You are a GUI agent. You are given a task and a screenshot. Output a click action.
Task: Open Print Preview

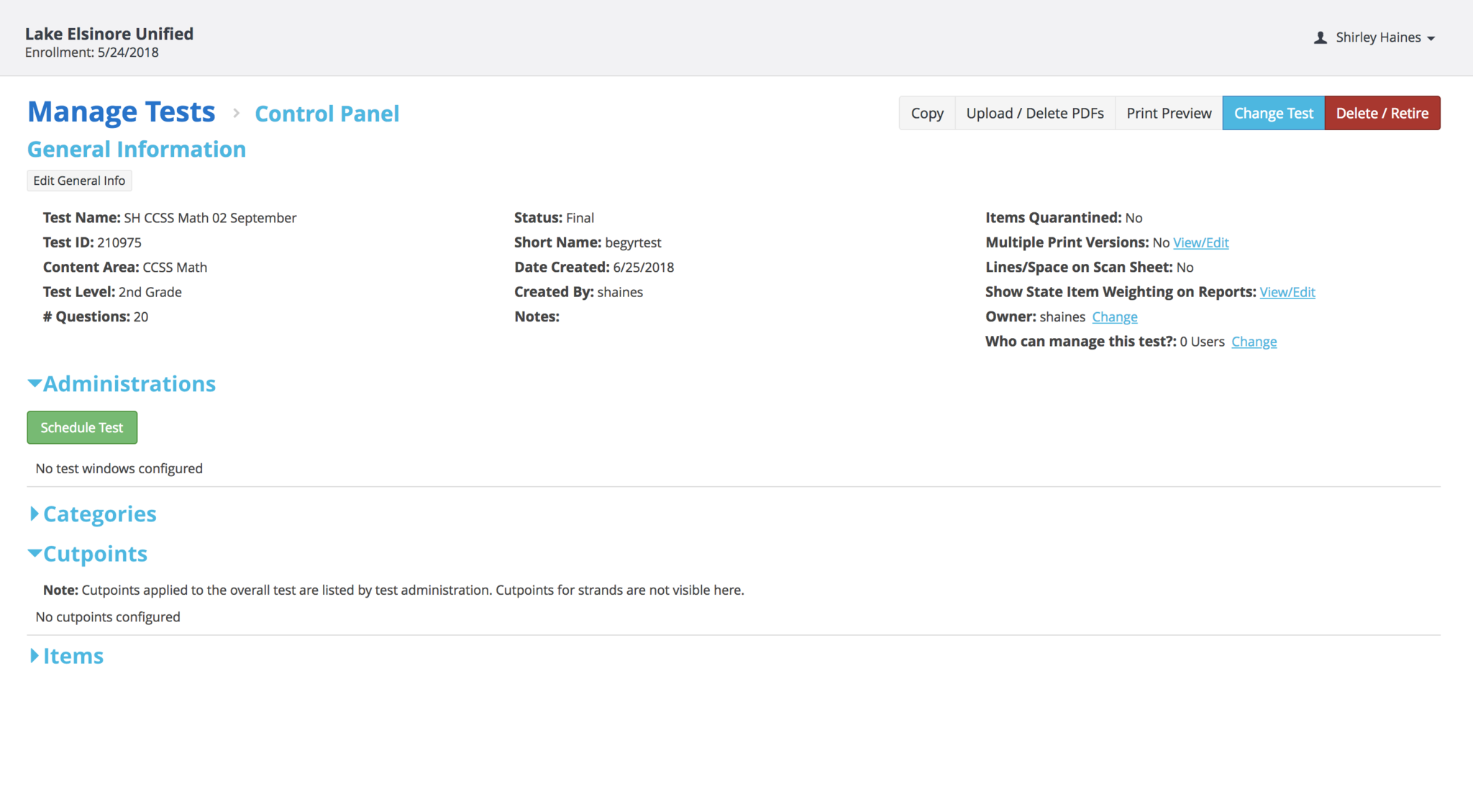tap(1168, 113)
